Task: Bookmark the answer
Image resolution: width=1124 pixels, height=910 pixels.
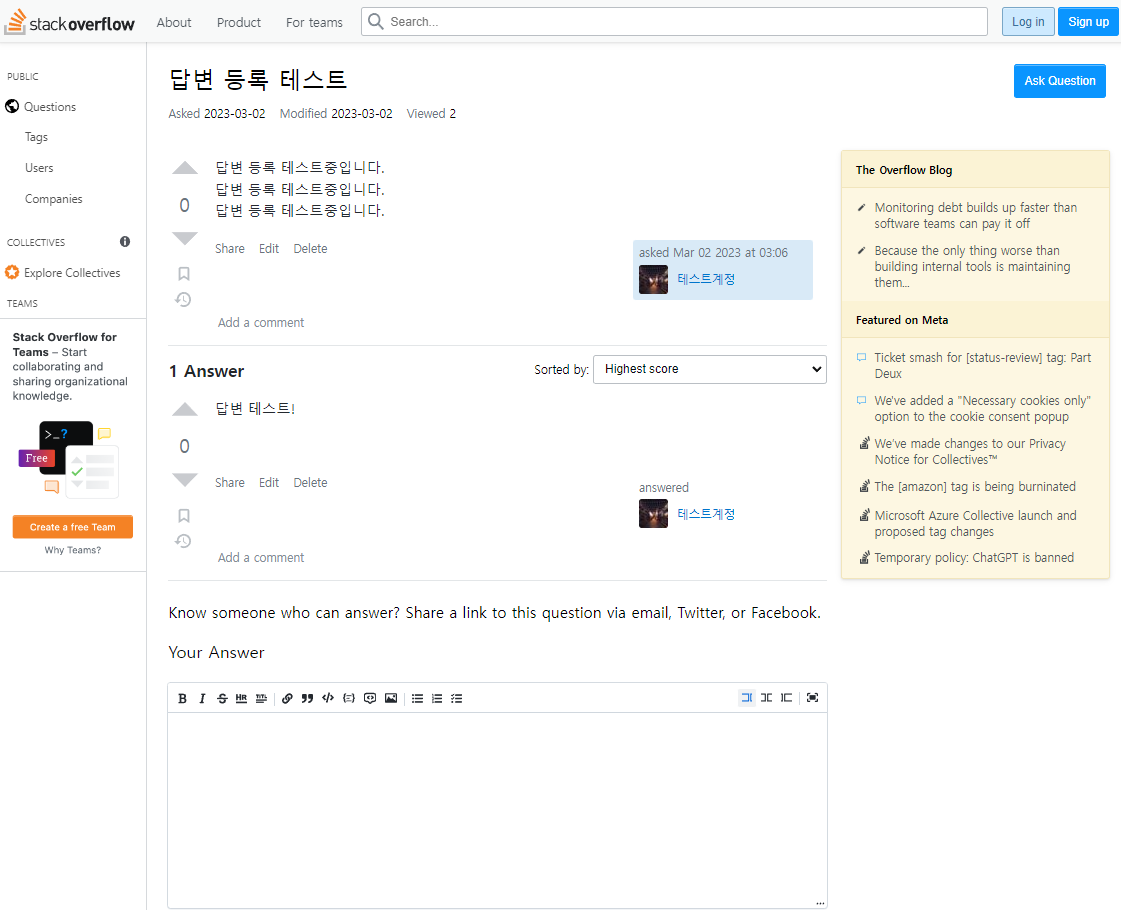Action: tap(184, 515)
